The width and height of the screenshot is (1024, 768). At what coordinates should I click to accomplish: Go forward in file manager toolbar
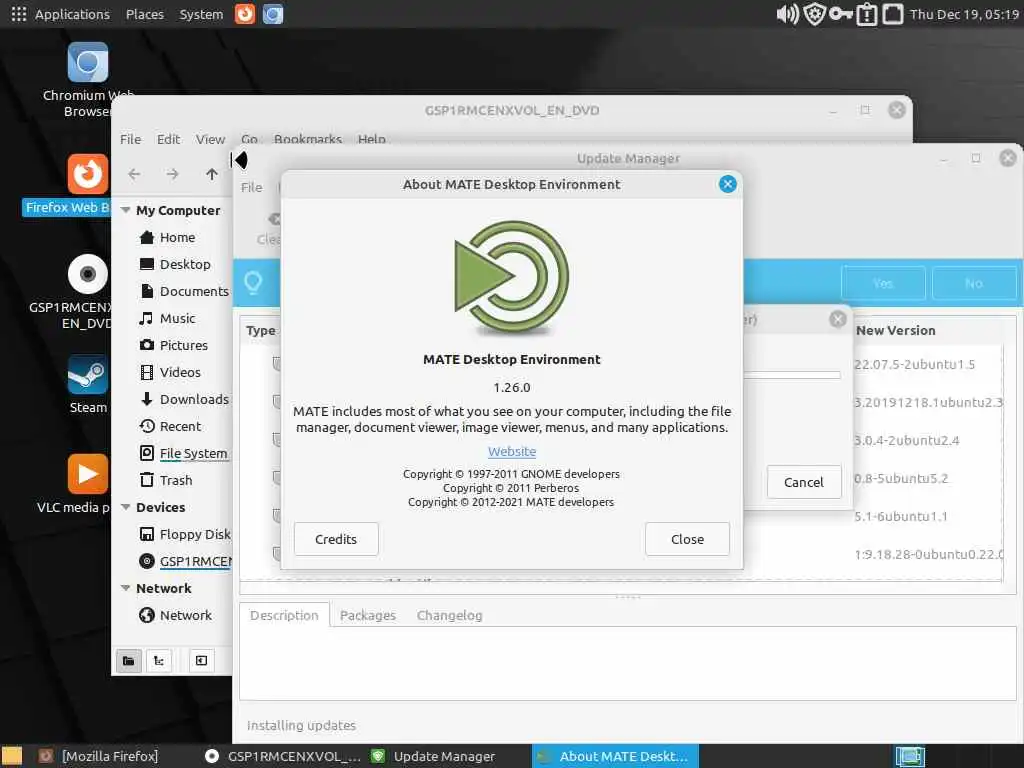(x=172, y=174)
